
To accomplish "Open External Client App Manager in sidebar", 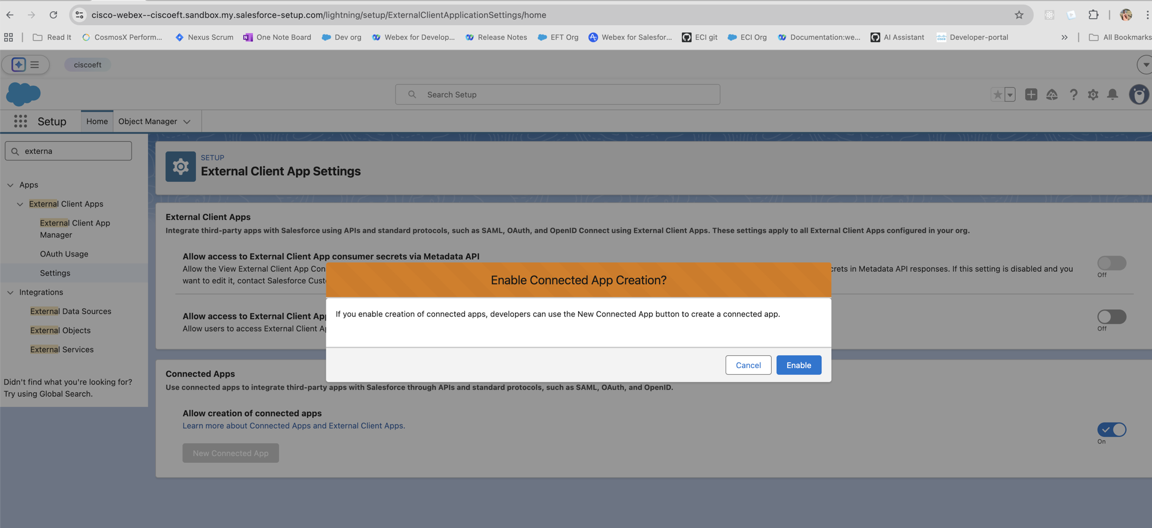I will click(x=75, y=229).
